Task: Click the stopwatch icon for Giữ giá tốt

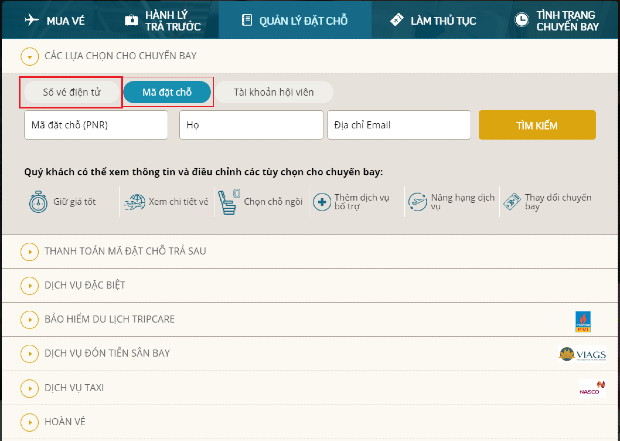Action: (x=38, y=201)
